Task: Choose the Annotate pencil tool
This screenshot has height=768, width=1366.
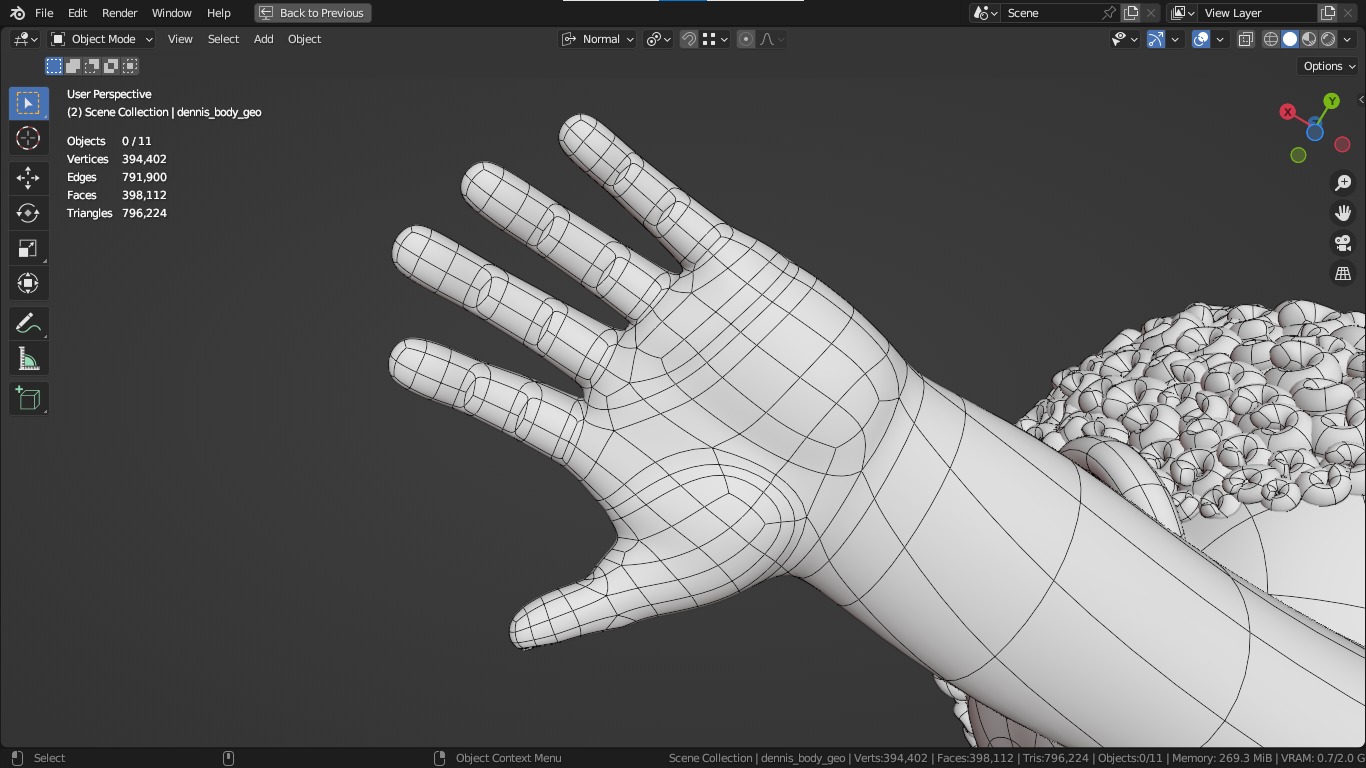Action: click(x=28, y=324)
